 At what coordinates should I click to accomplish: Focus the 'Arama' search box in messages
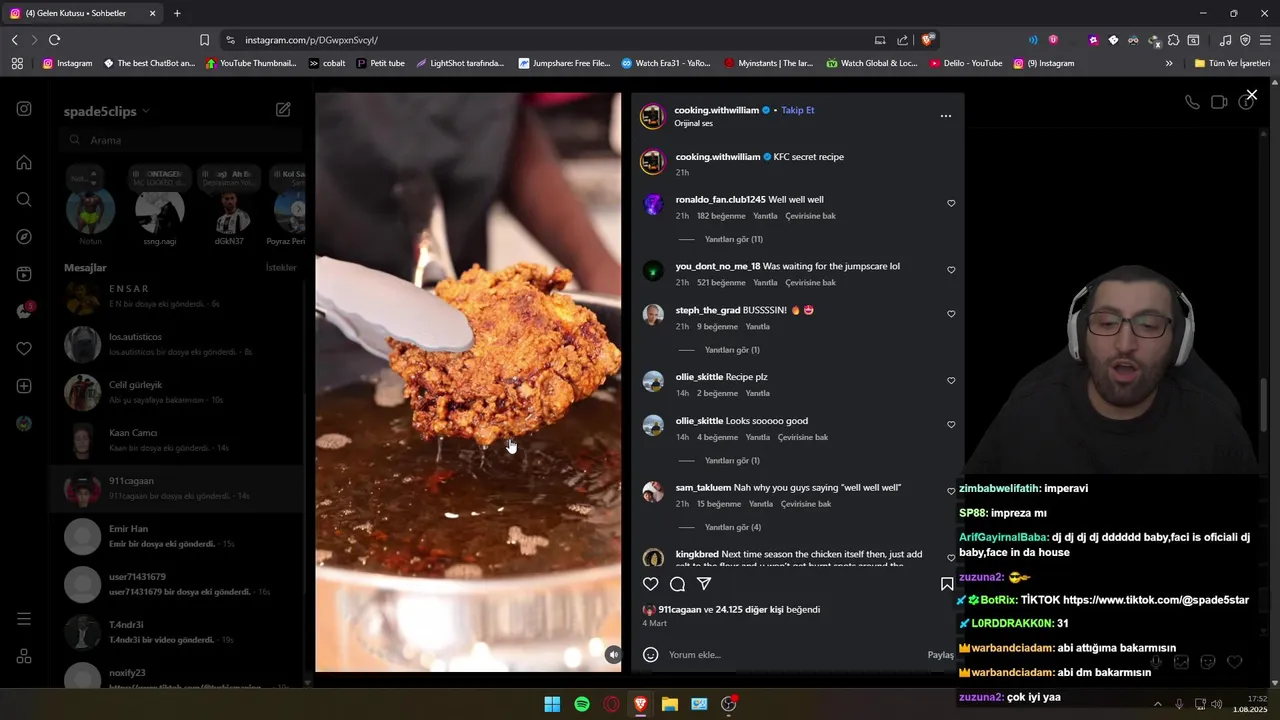[180, 141]
